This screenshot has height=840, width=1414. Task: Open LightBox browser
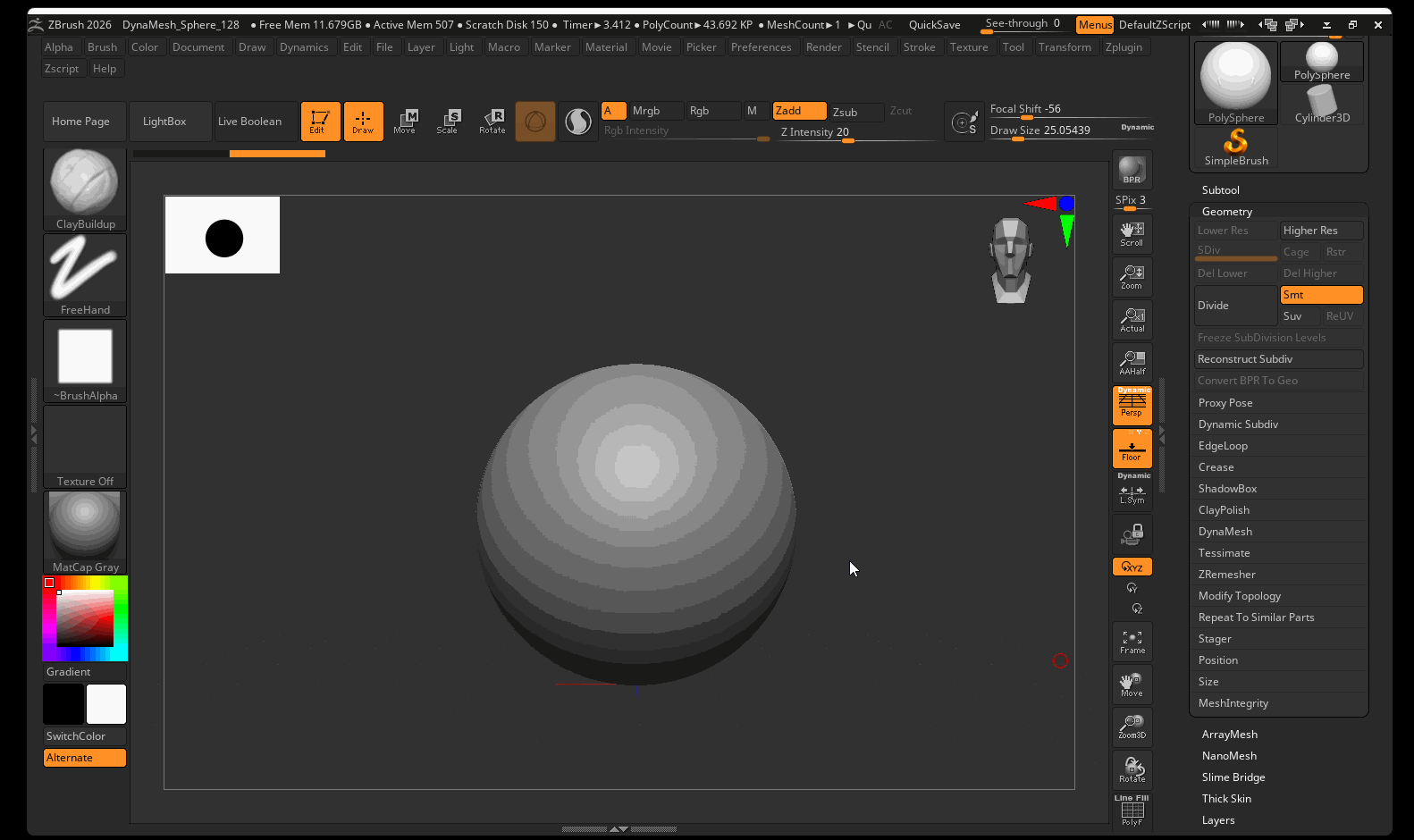(164, 122)
